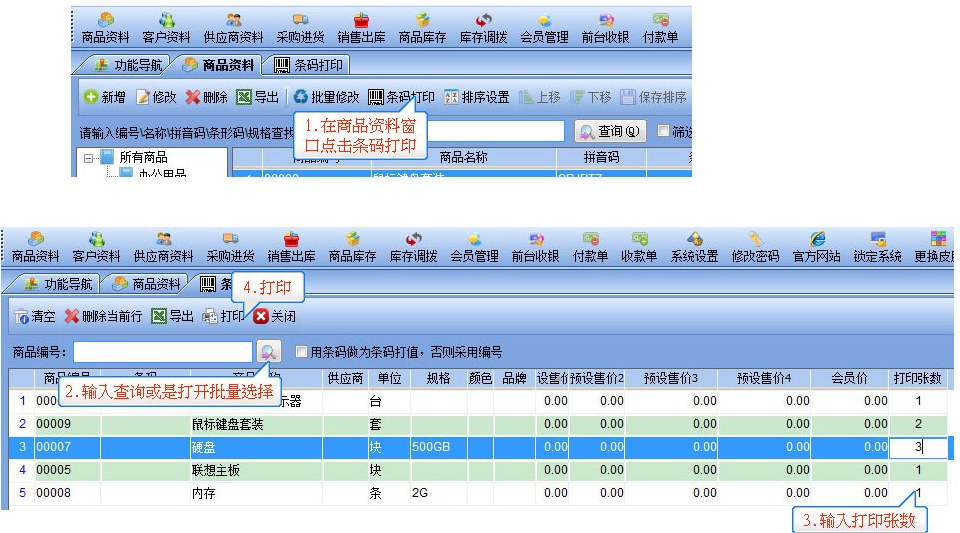Open 供应商资料 in the upper window's main toolbar

point(233,29)
